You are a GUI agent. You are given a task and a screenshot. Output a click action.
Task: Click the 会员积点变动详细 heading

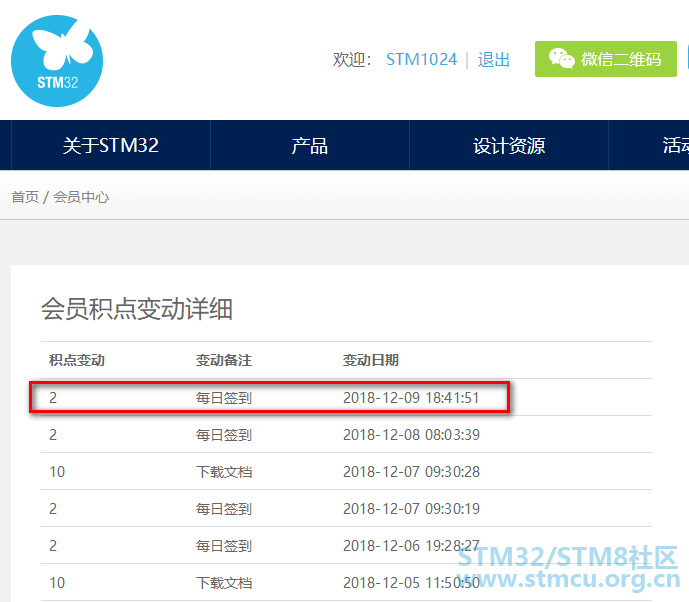coord(137,309)
